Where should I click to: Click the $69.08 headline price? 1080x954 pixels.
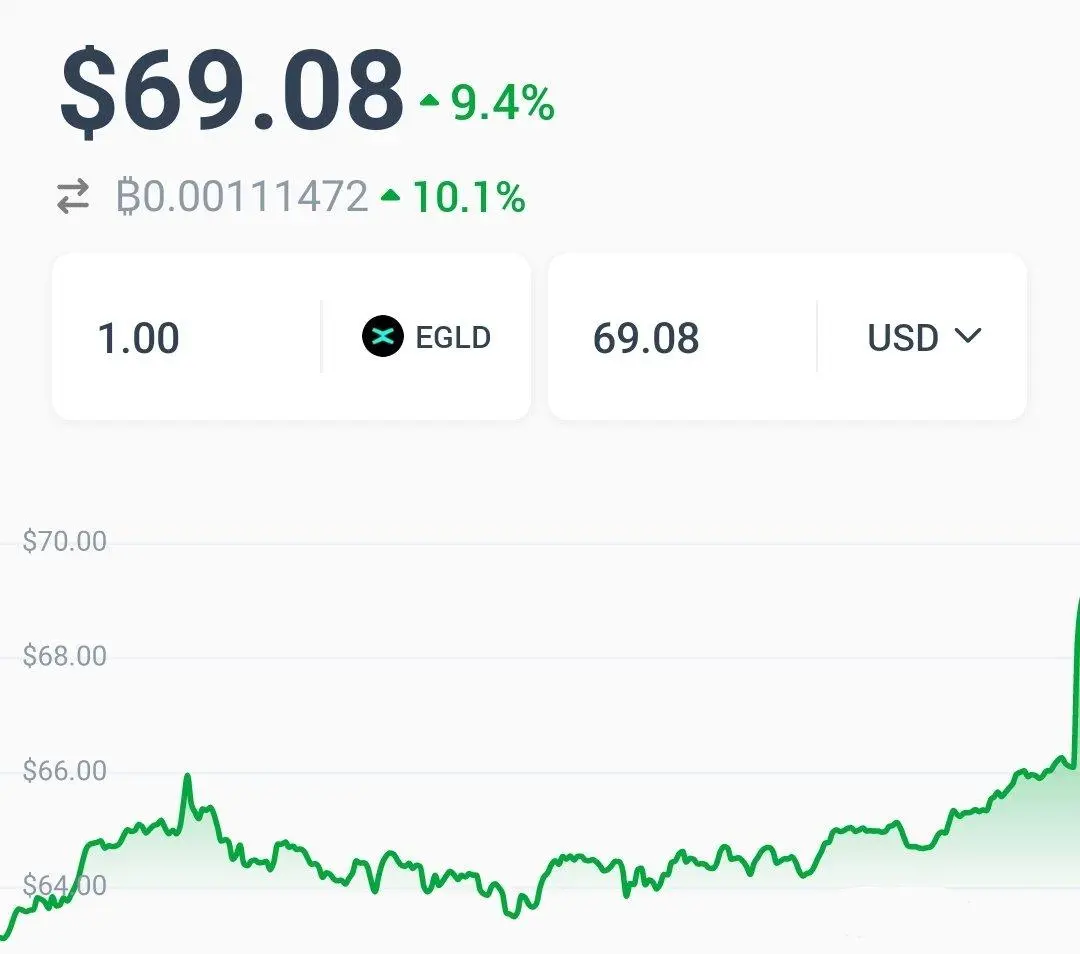click(233, 92)
